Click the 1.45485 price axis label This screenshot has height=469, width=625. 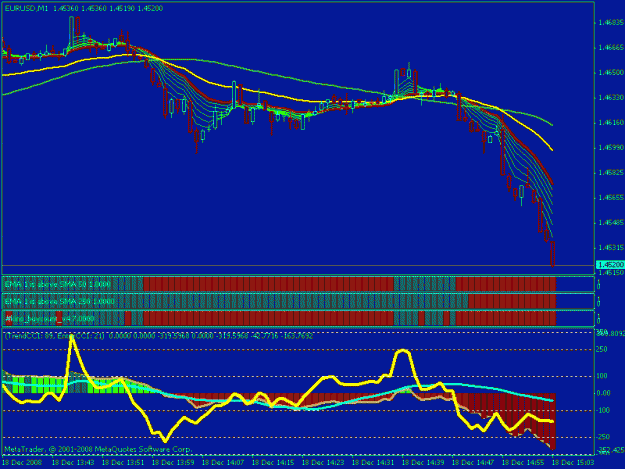pyautogui.click(x=611, y=223)
